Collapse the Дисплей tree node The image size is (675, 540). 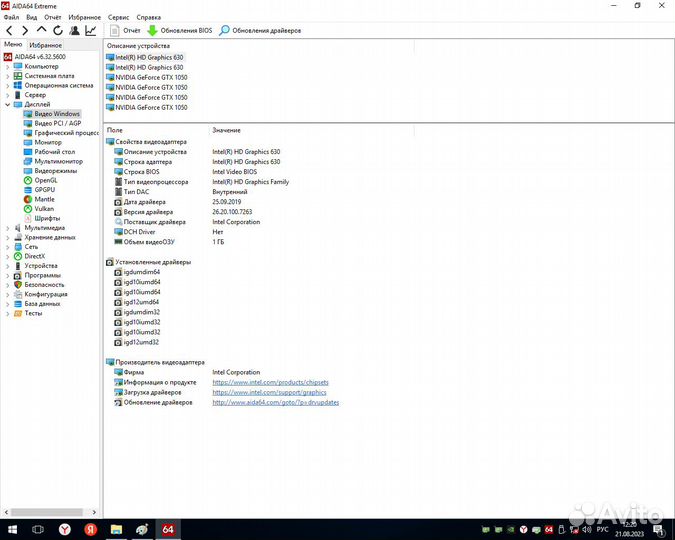click(7, 104)
